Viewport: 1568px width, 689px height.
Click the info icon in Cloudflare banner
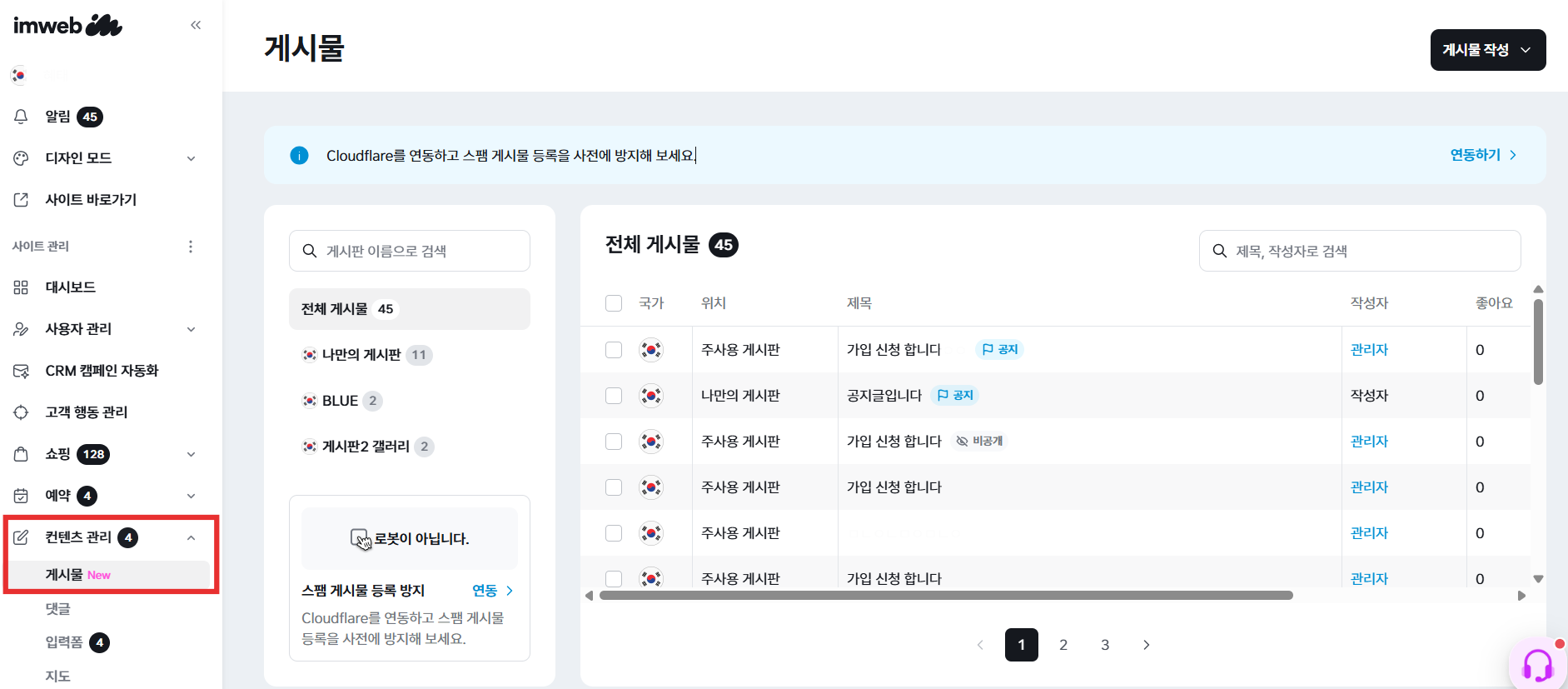299,156
